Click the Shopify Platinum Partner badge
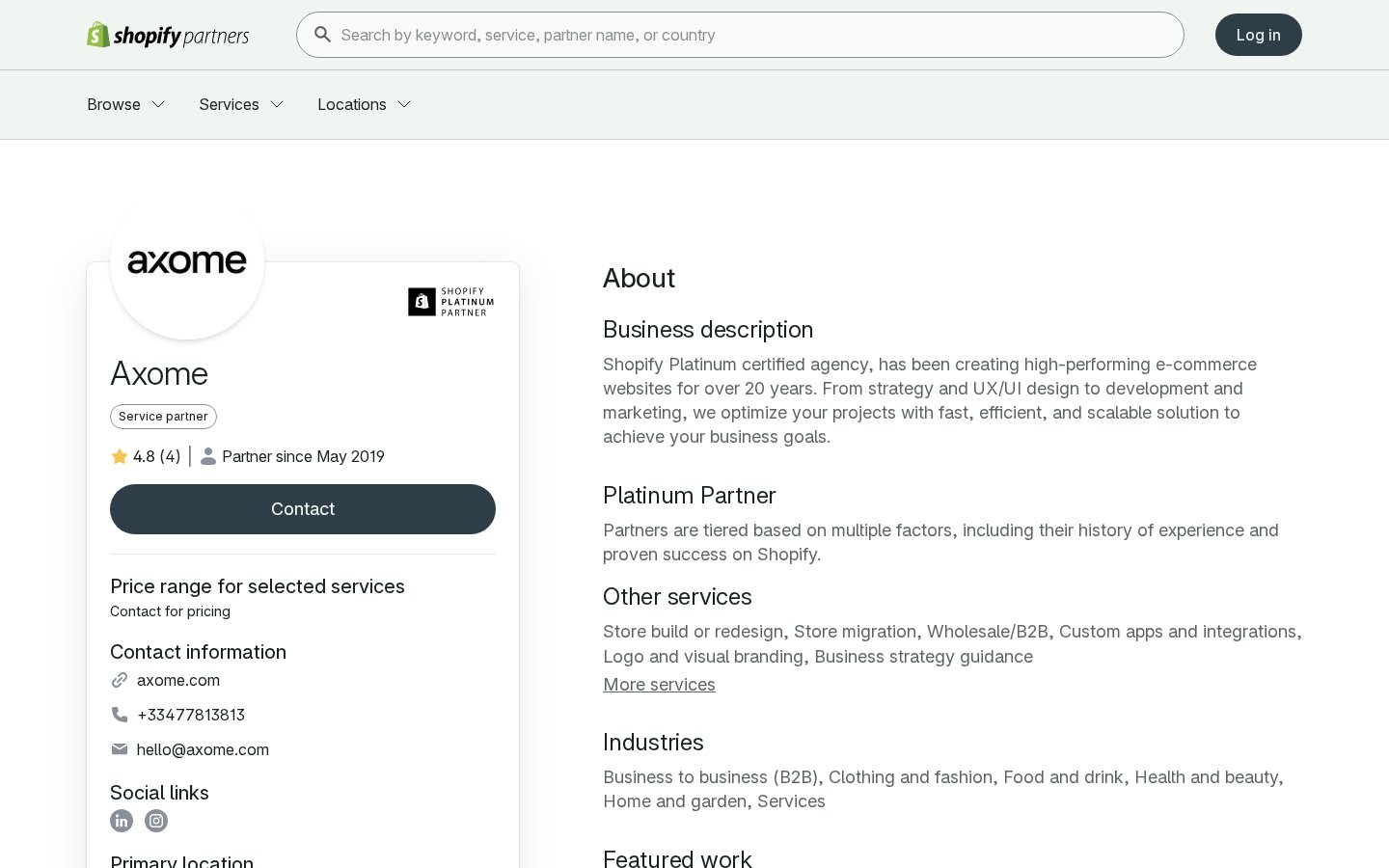Screen dimensions: 1389x868 pos(451,302)
